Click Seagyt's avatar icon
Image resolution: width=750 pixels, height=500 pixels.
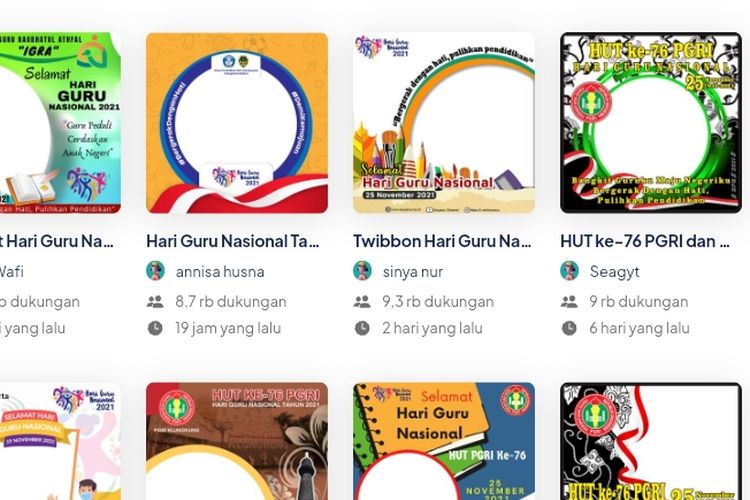pyautogui.click(x=570, y=271)
